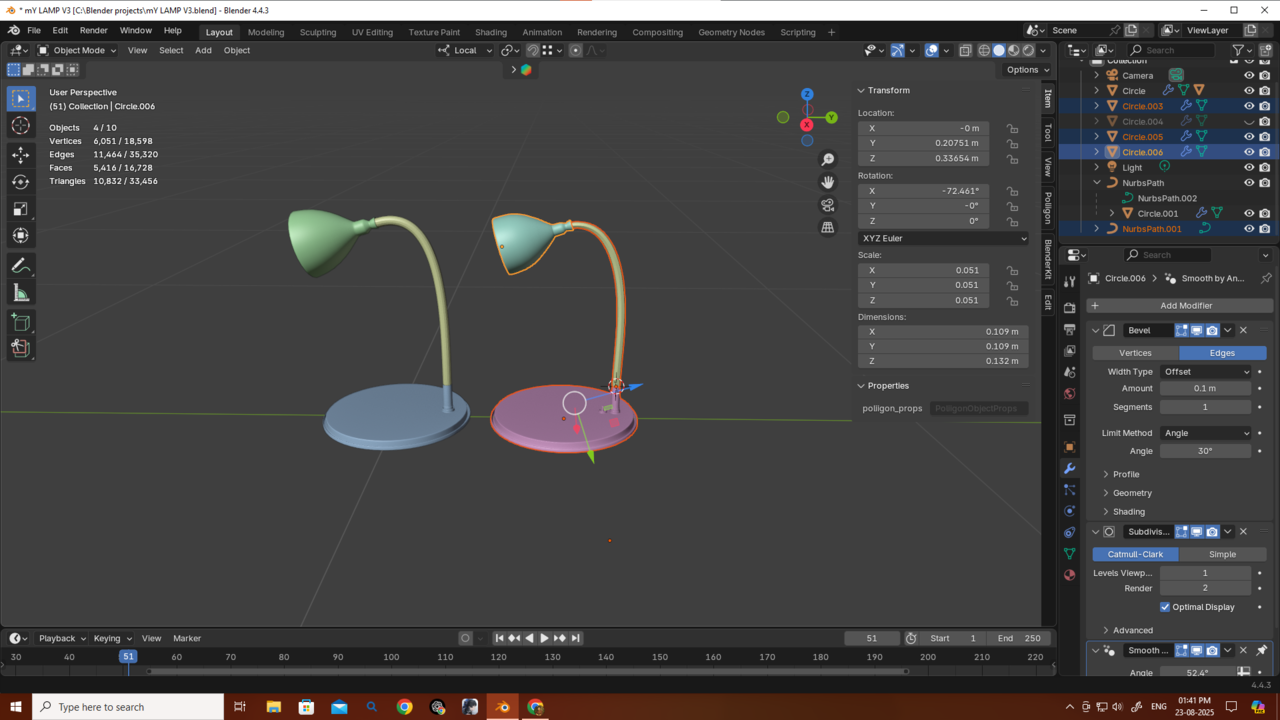Open the Width Type Offset dropdown

tap(1206, 372)
